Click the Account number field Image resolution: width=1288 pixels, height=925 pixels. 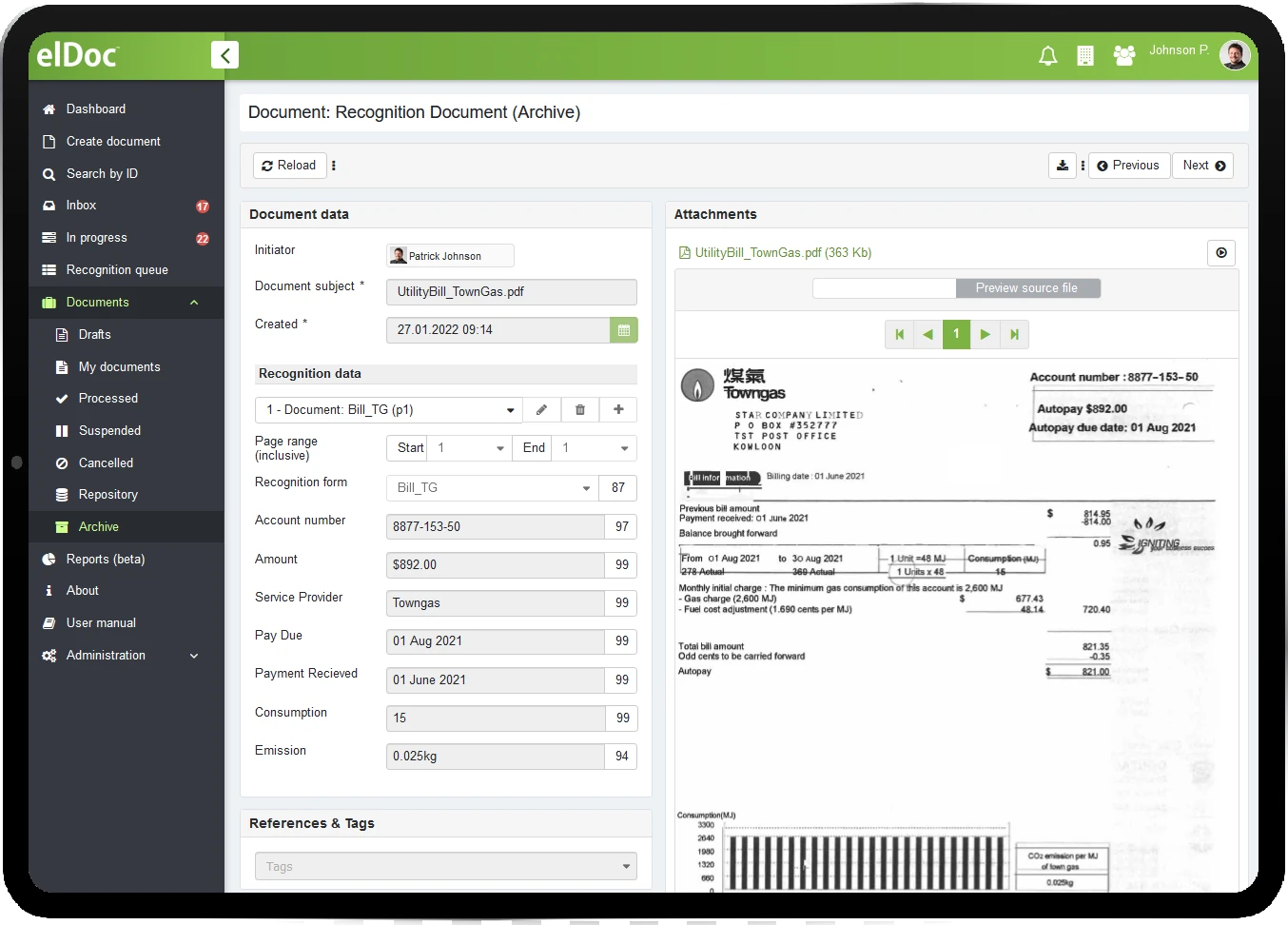tap(496, 527)
